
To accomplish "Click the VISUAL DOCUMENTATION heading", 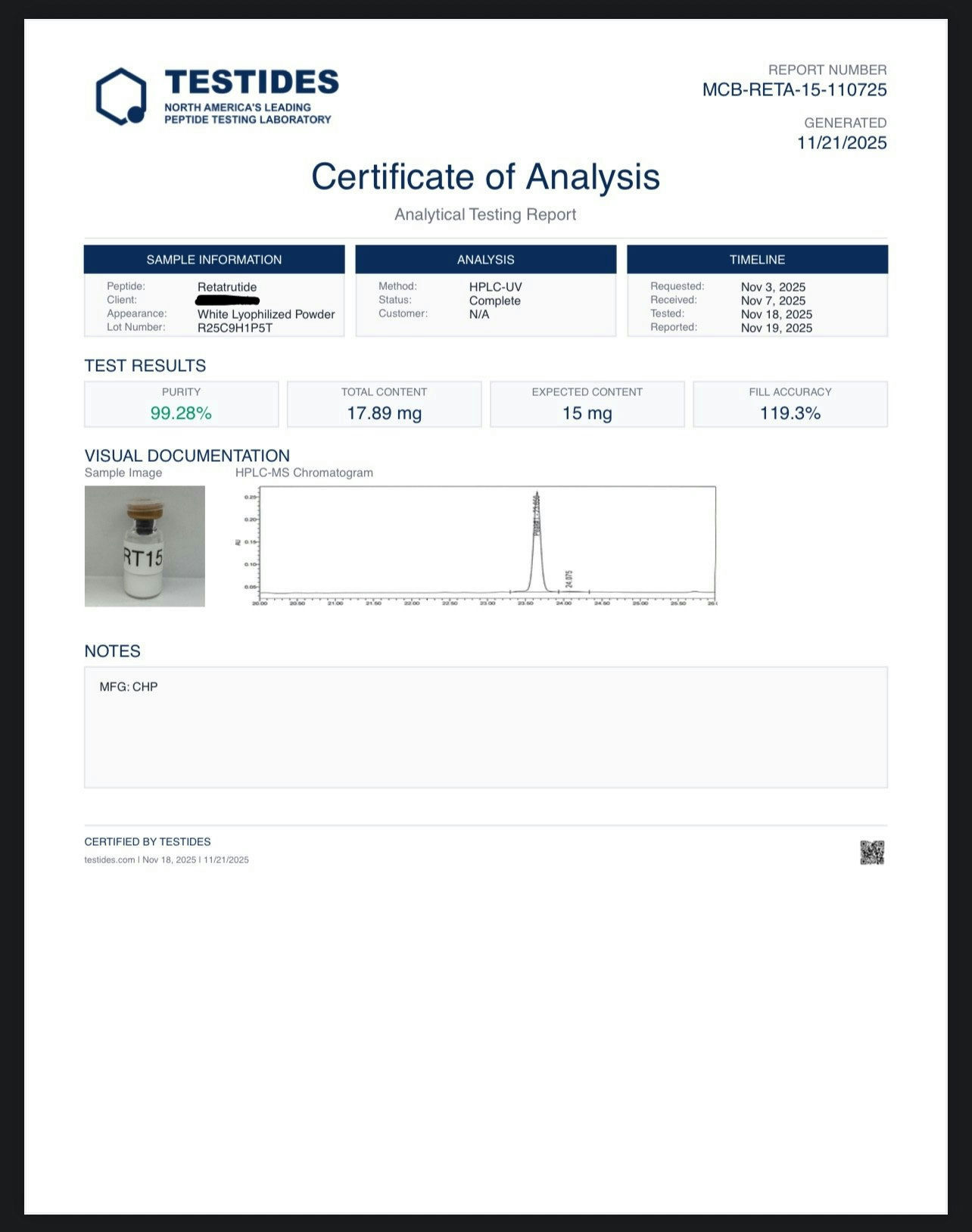I will pos(187,456).
